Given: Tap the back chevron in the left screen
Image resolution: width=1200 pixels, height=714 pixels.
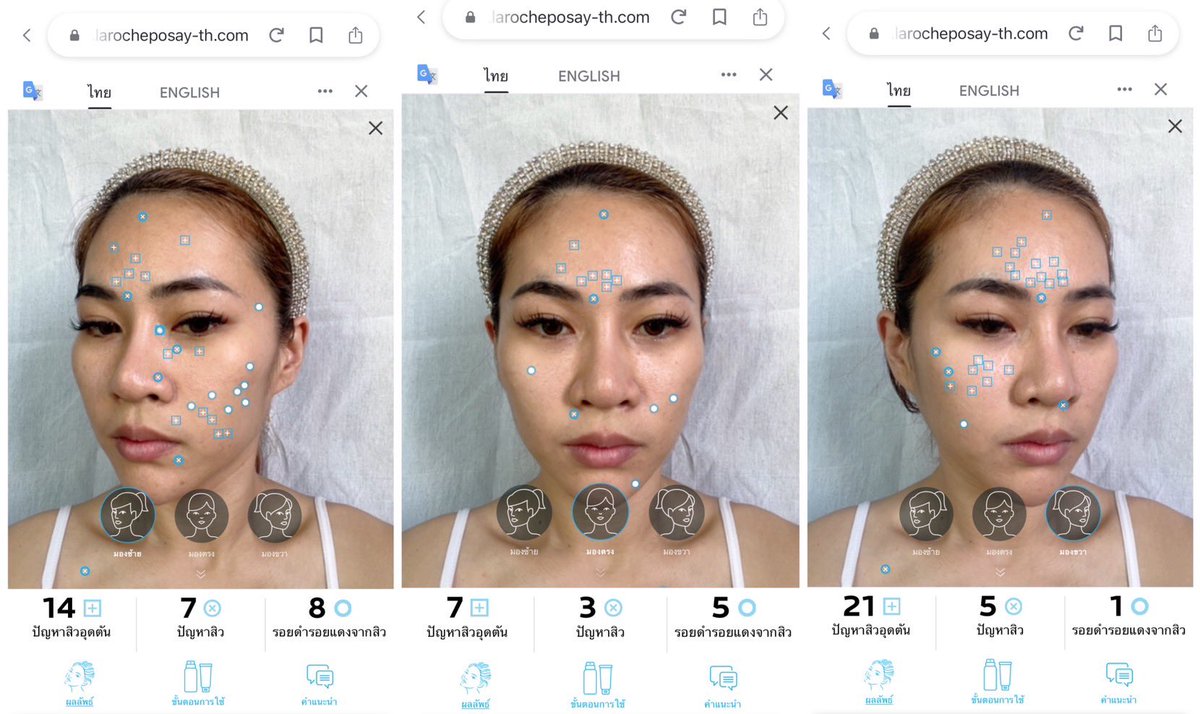Looking at the screenshot, I should point(27,35).
